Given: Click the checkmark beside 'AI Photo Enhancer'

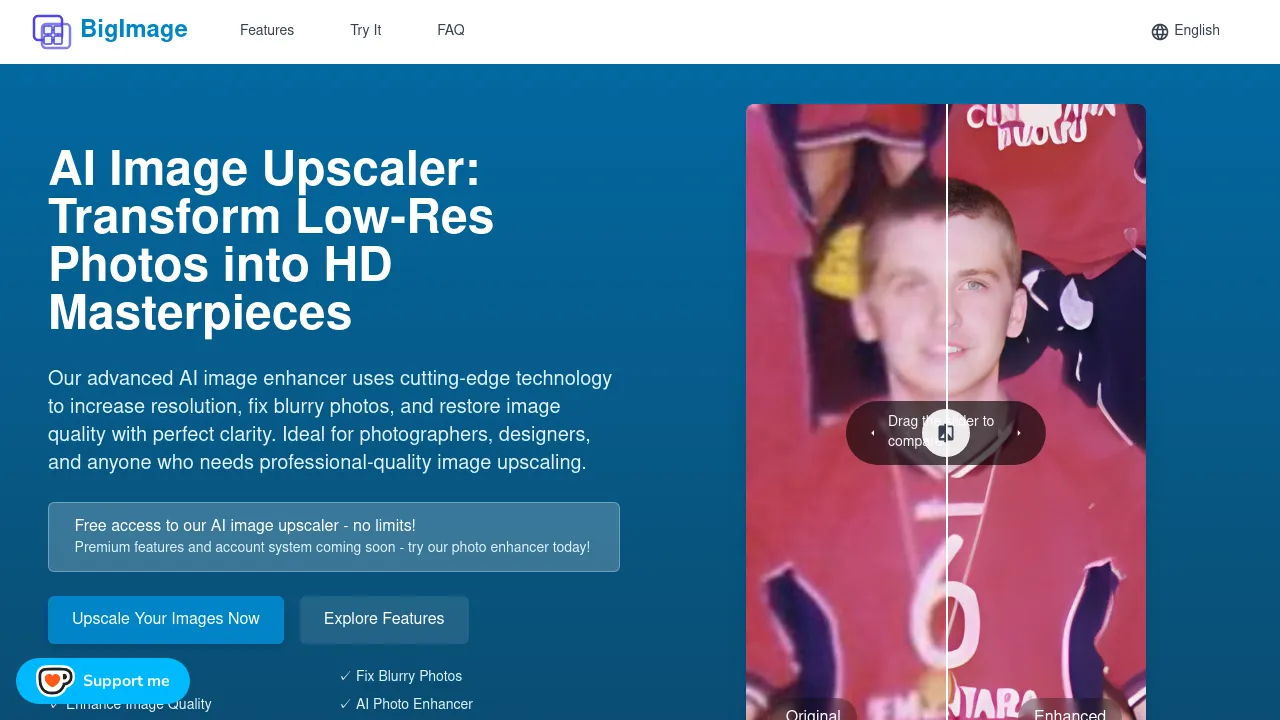Looking at the screenshot, I should pyautogui.click(x=346, y=704).
